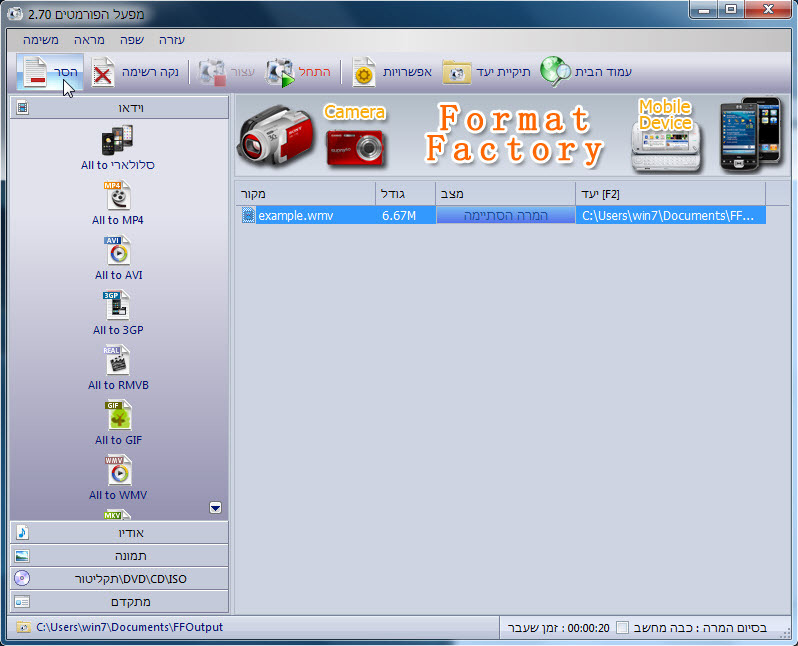Click the completed progress bar המרה הסתיימה
The width and height of the screenshot is (798, 646).
(505, 215)
